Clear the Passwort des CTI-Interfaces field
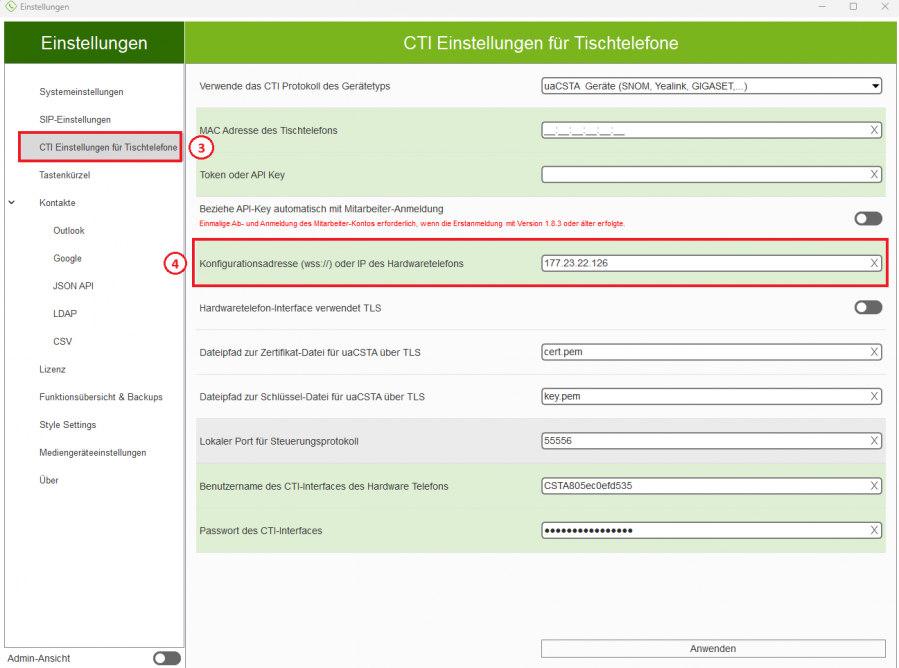 (875, 530)
